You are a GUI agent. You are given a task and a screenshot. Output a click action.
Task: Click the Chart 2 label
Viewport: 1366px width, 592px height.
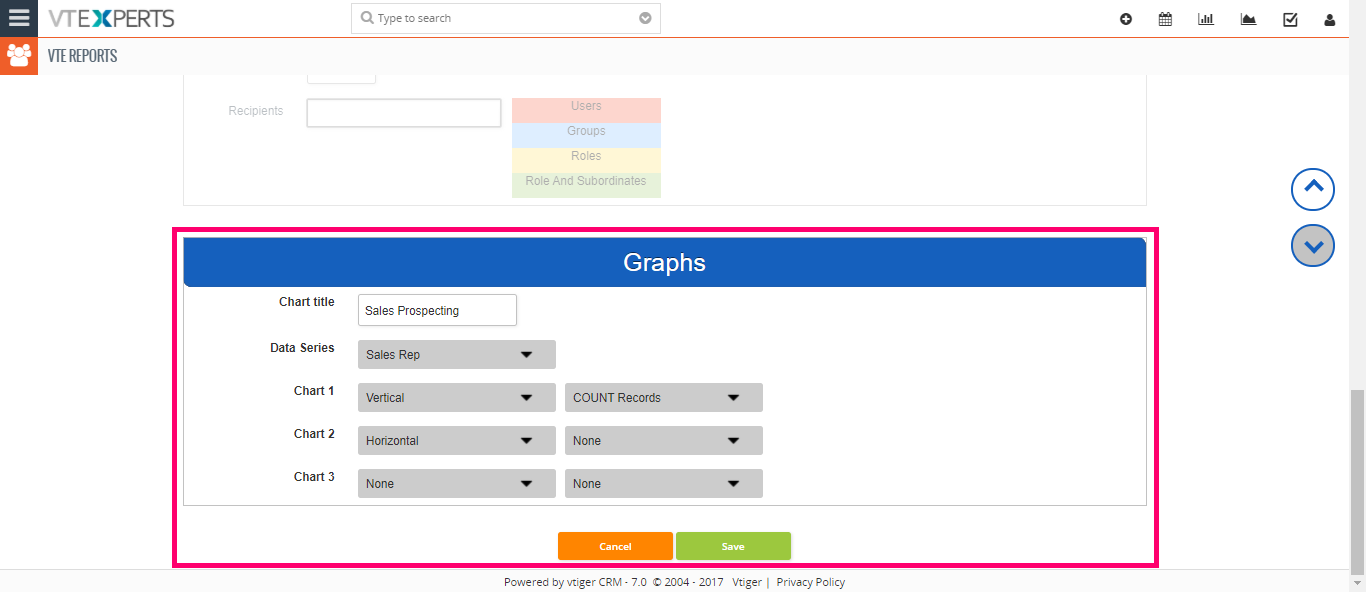pyautogui.click(x=315, y=434)
